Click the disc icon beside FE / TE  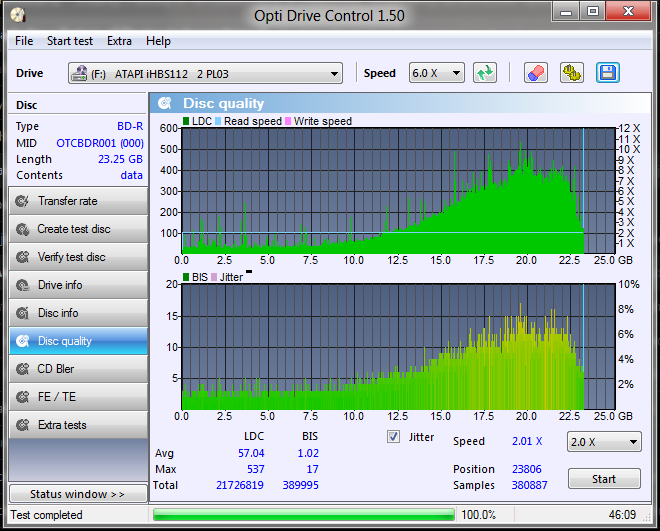[x=22, y=397]
